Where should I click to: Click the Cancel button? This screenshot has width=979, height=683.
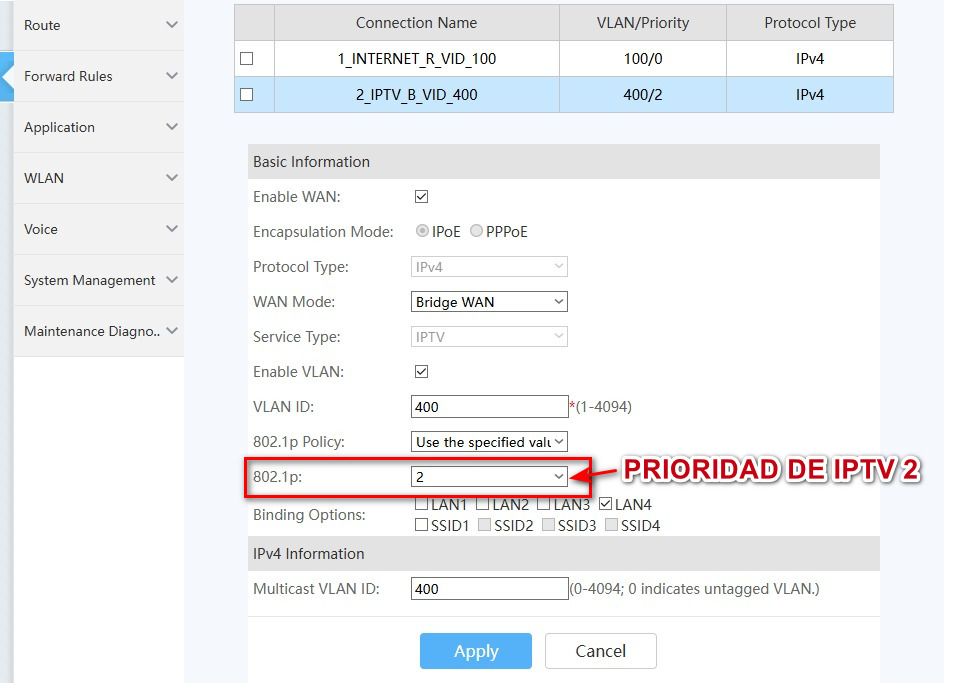pyautogui.click(x=600, y=651)
